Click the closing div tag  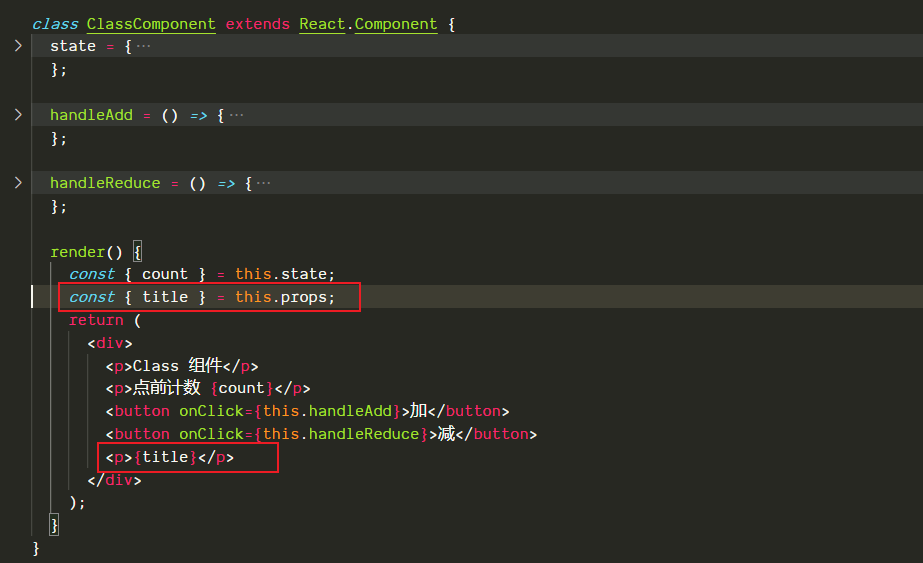point(114,480)
